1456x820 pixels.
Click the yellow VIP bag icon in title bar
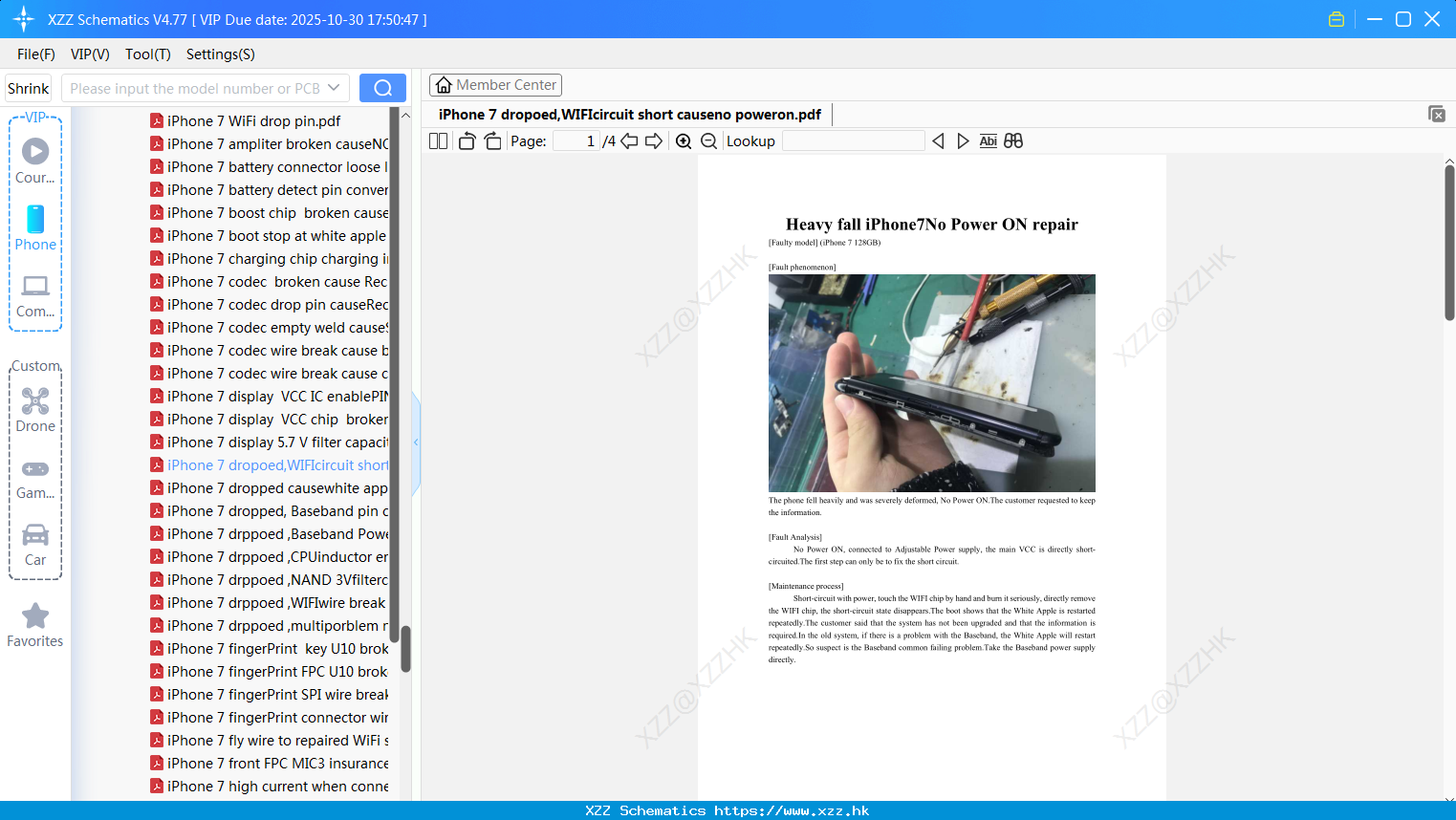pos(1336,19)
